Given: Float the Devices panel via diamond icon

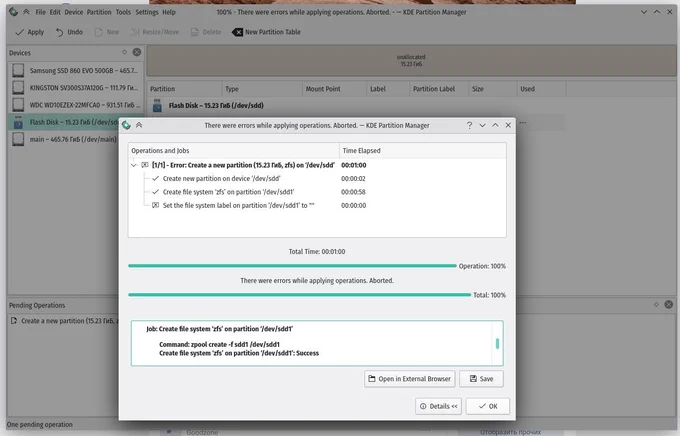Looking at the screenshot, I should coord(124,52).
